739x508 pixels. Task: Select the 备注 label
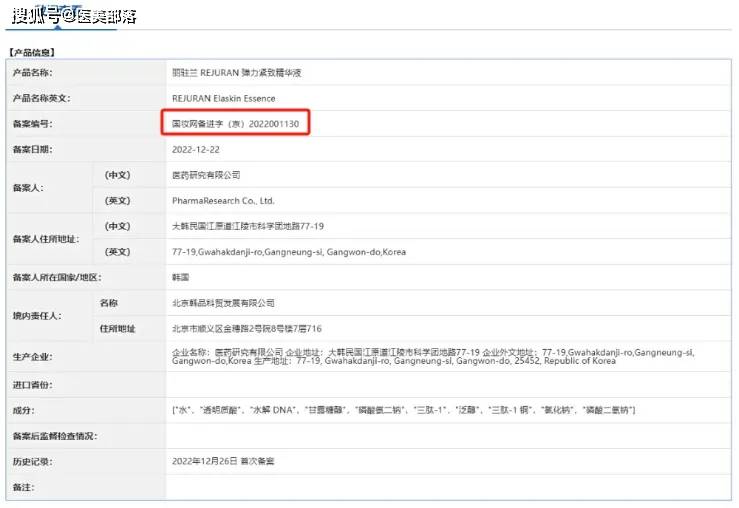[24, 487]
